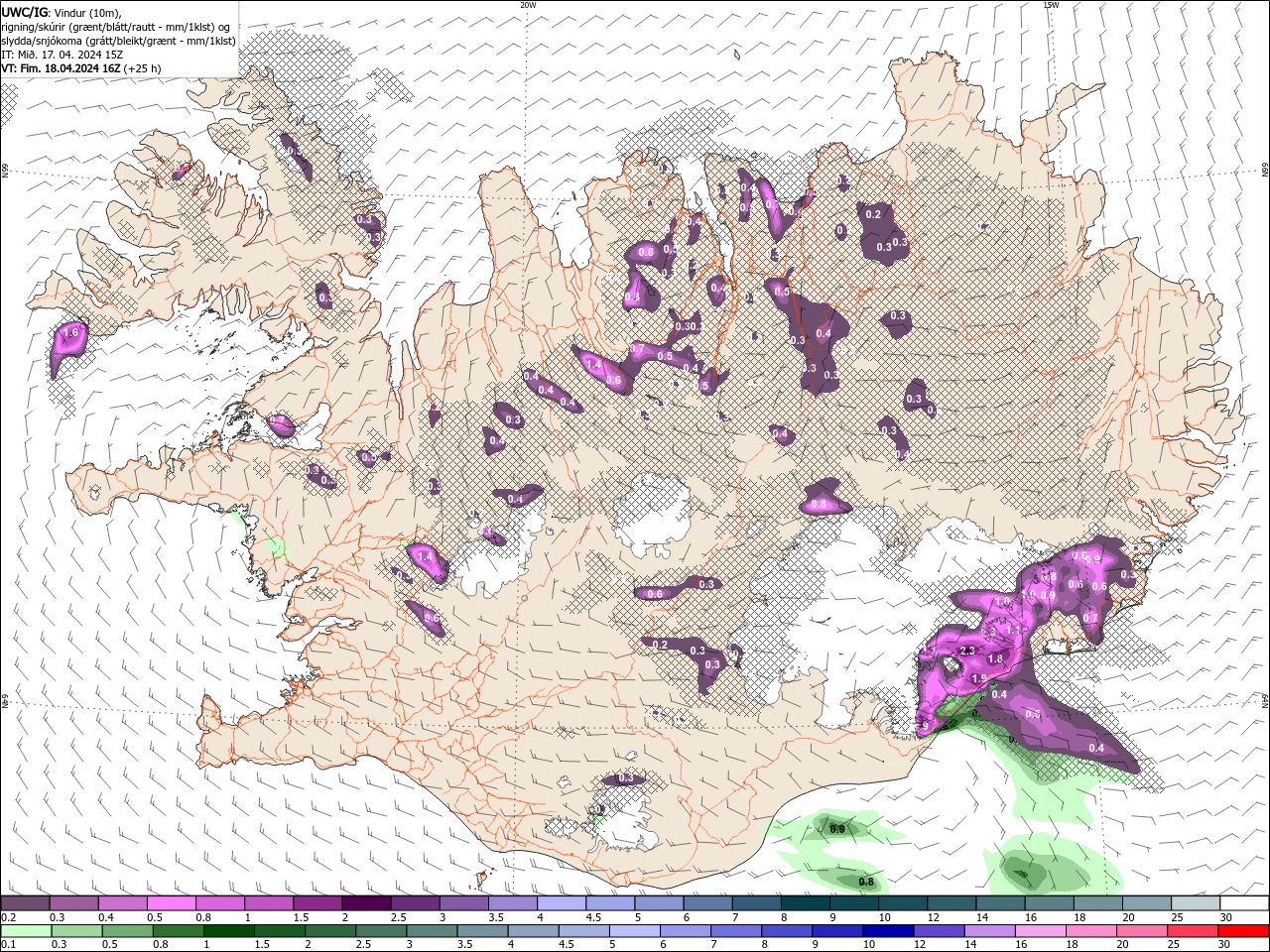Click the 0.9 value in green offshore rain
This screenshot has width=1270, height=952.
837,829
